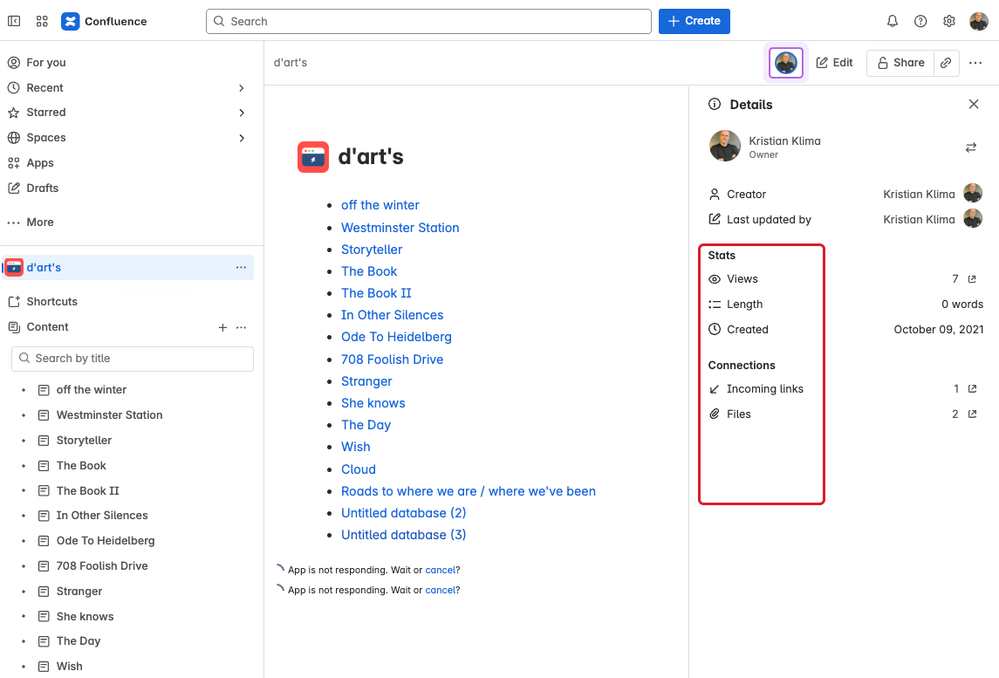The height and width of the screenshot is (678, 999).
Task: Open 'Westminster Station' link in page
Action: 400,227
